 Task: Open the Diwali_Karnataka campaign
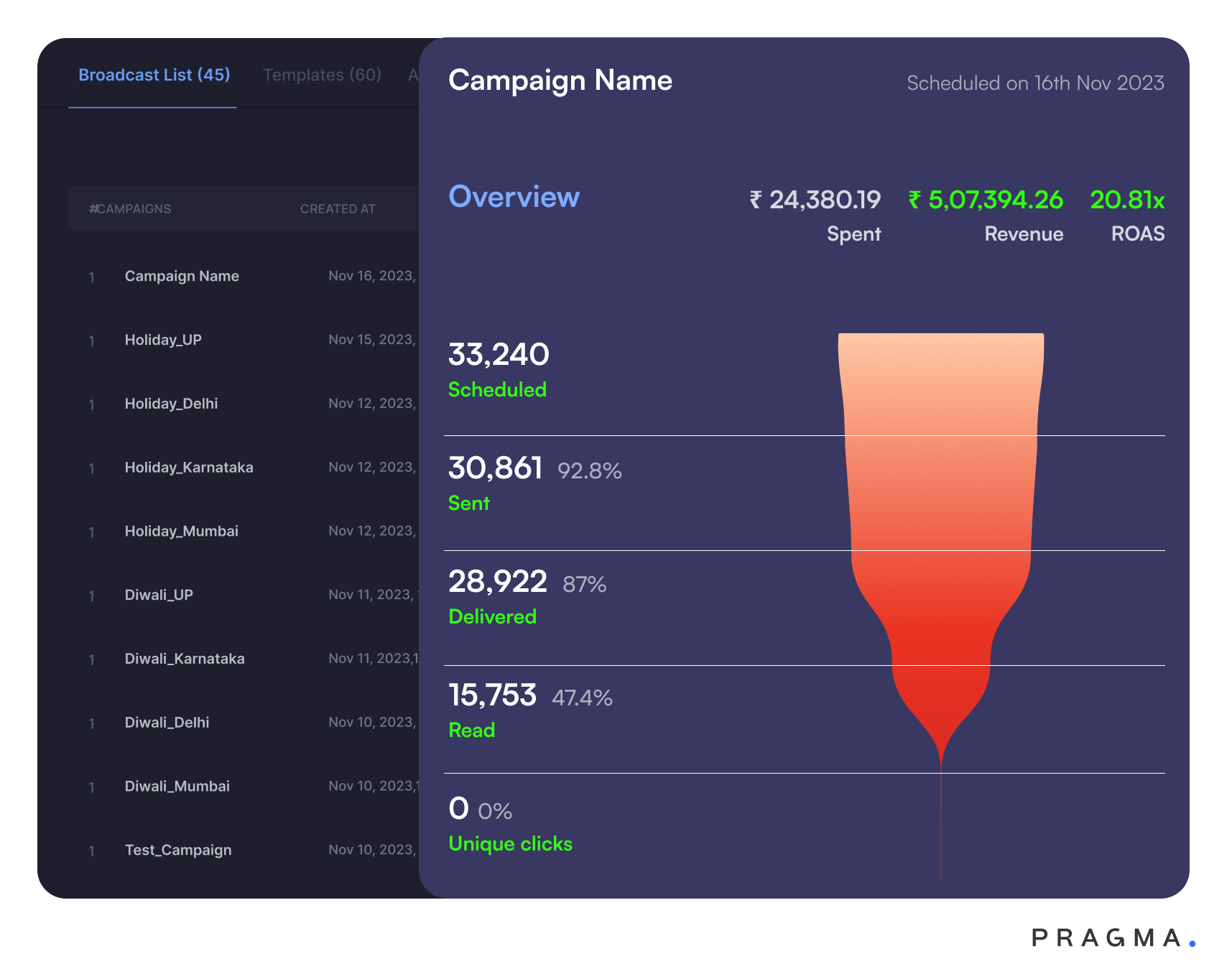pos(184,659)
